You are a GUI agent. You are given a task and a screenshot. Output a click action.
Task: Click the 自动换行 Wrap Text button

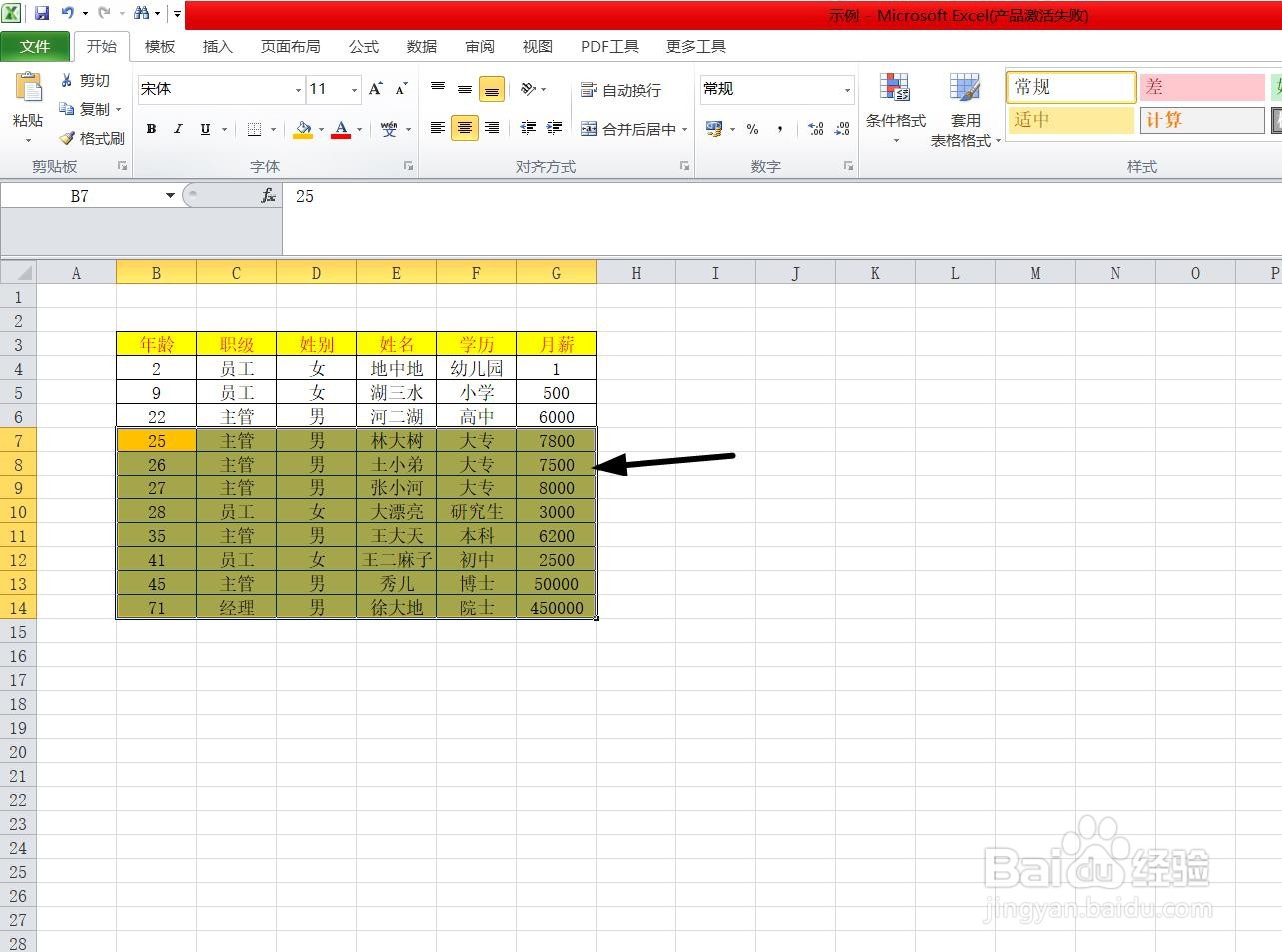point(622,90)
